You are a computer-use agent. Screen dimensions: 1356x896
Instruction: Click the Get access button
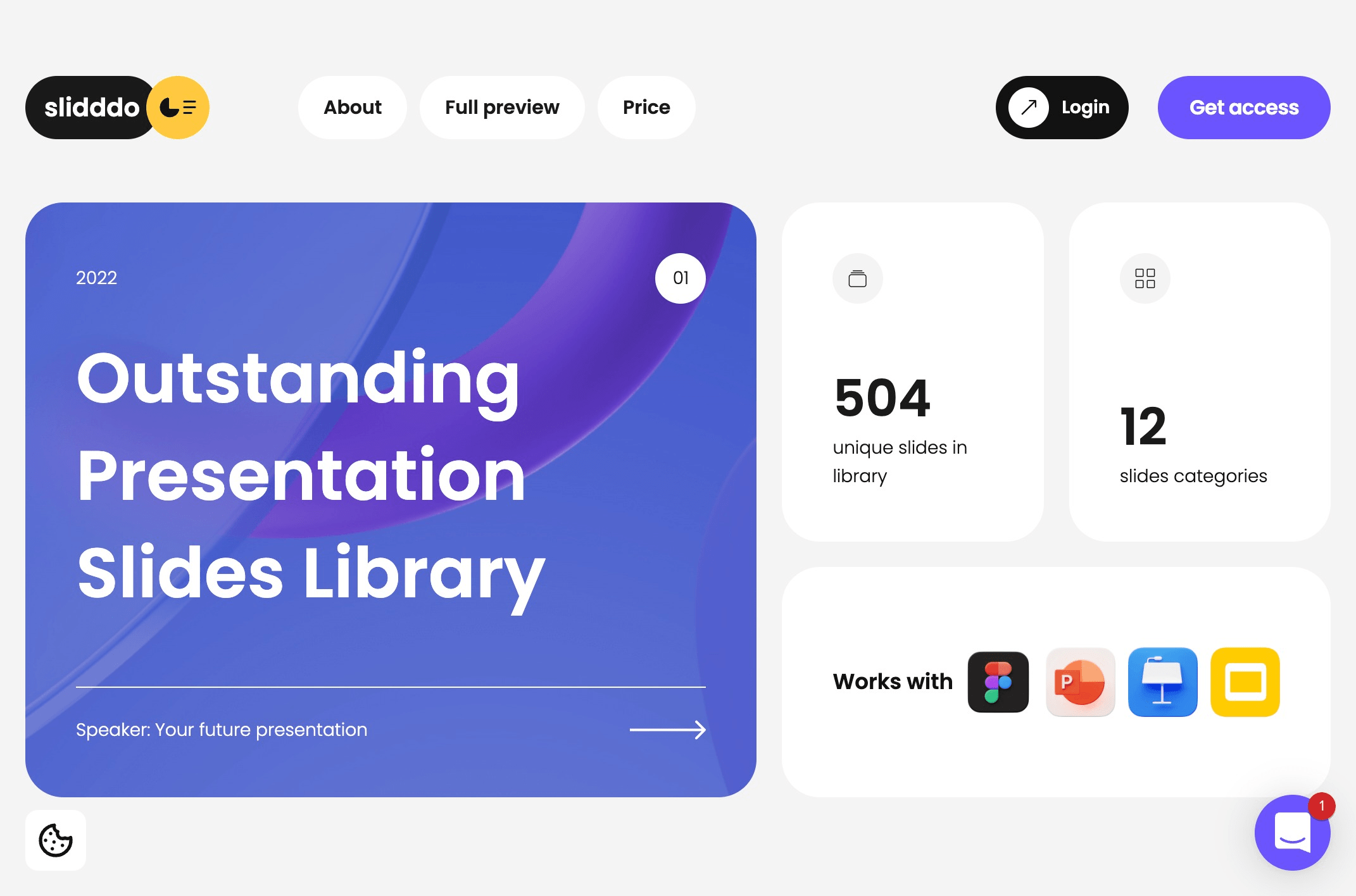(x=1244, y=107)
